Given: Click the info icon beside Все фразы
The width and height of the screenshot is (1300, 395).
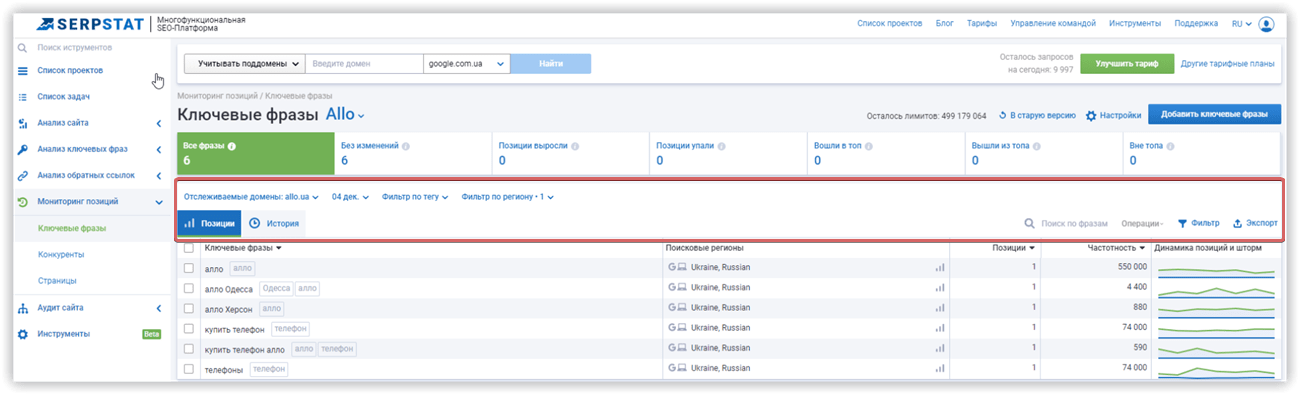Looking at the screenshot, I should click(232, 146).
